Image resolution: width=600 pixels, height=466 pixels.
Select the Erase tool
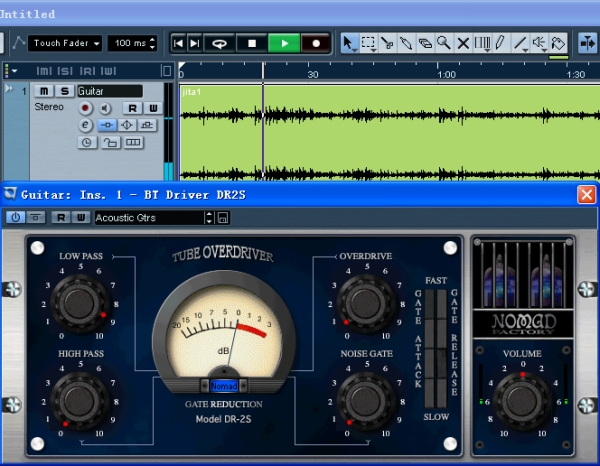point(425,43)
